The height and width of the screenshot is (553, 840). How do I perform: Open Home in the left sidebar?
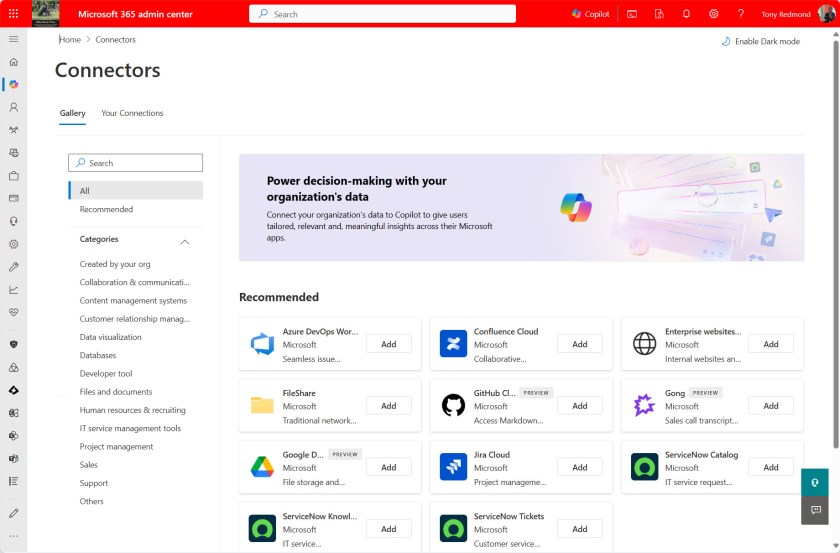pos(14,62)
